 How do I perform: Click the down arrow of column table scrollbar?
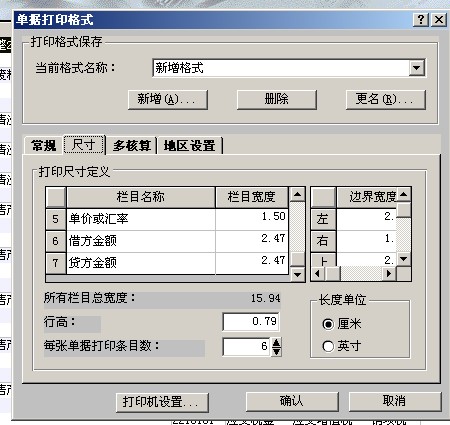pyautogui.click(x=297, y=275)
